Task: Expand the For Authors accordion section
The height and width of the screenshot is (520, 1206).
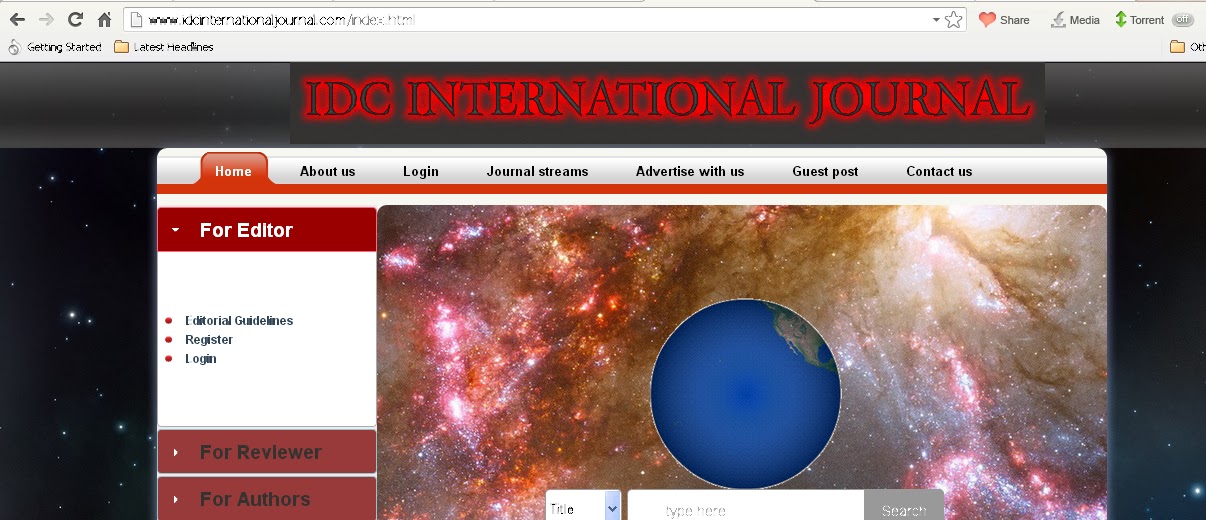Action: [x=267, y=498]
